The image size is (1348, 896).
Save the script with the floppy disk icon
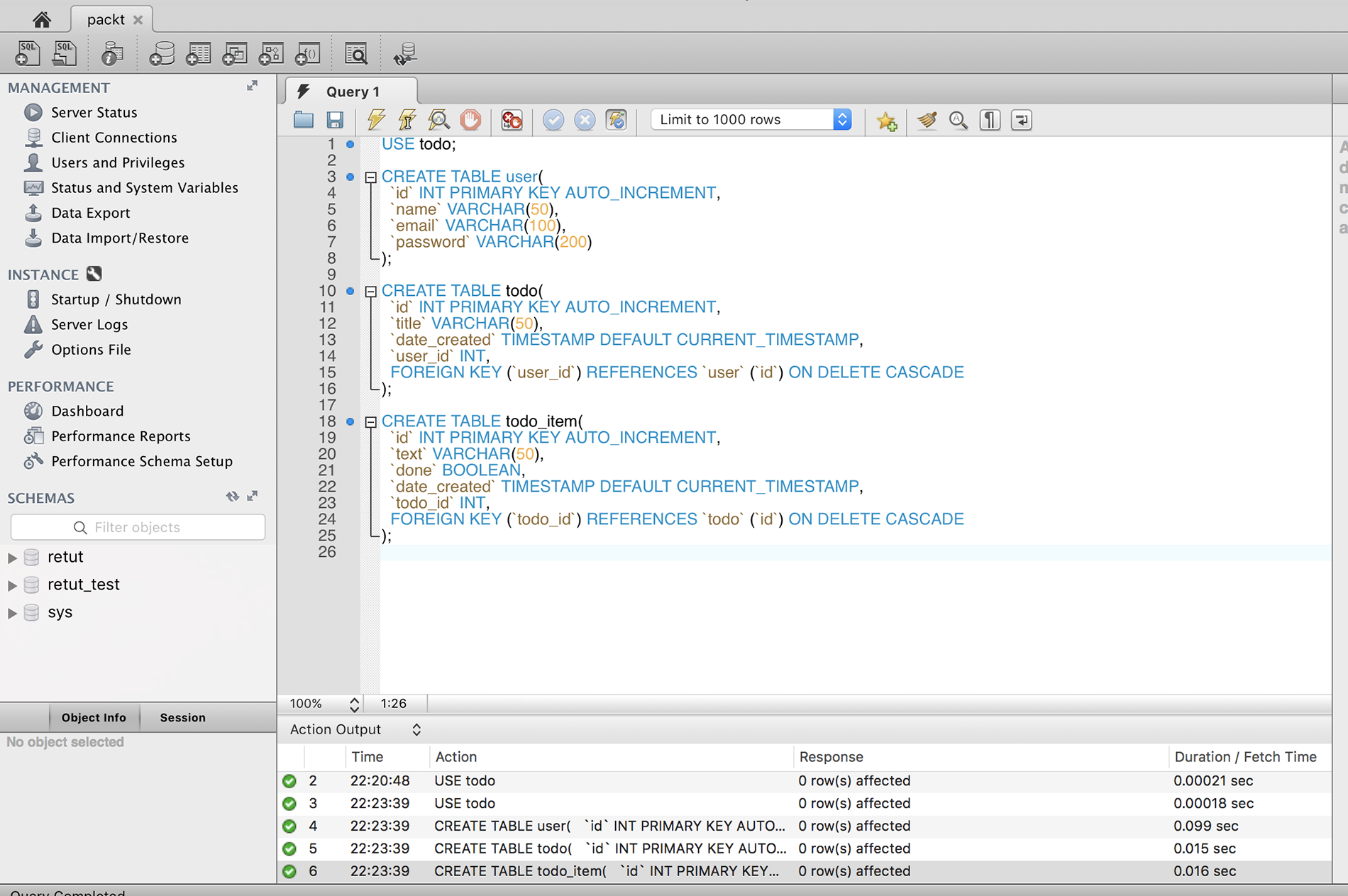coord(335,120)
